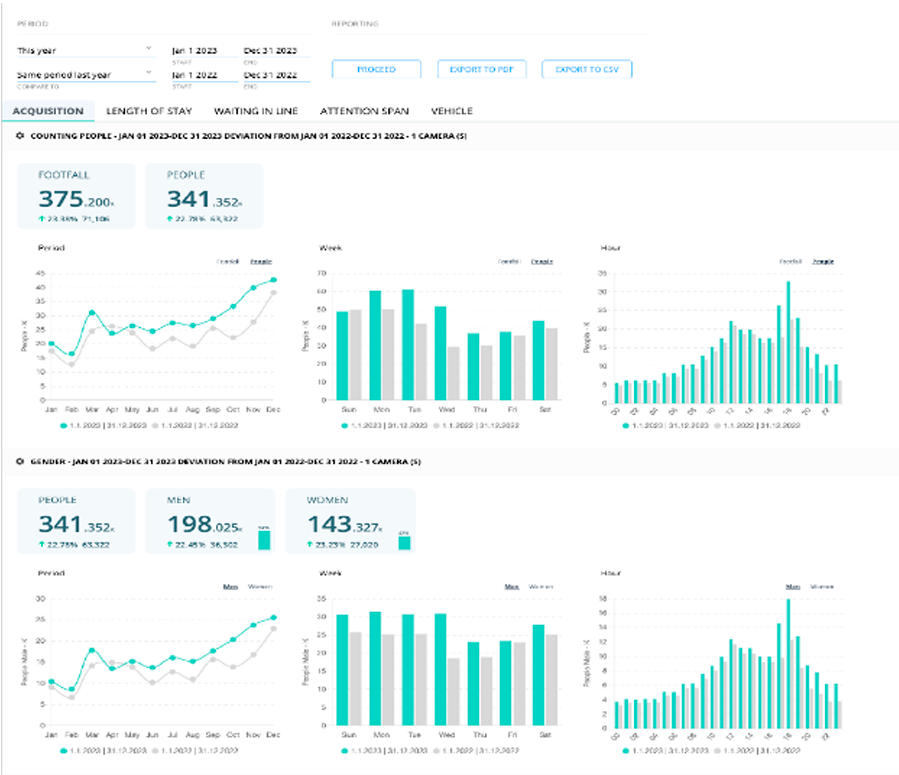Click tallest bar in counting Hour chart

(788, 342)
